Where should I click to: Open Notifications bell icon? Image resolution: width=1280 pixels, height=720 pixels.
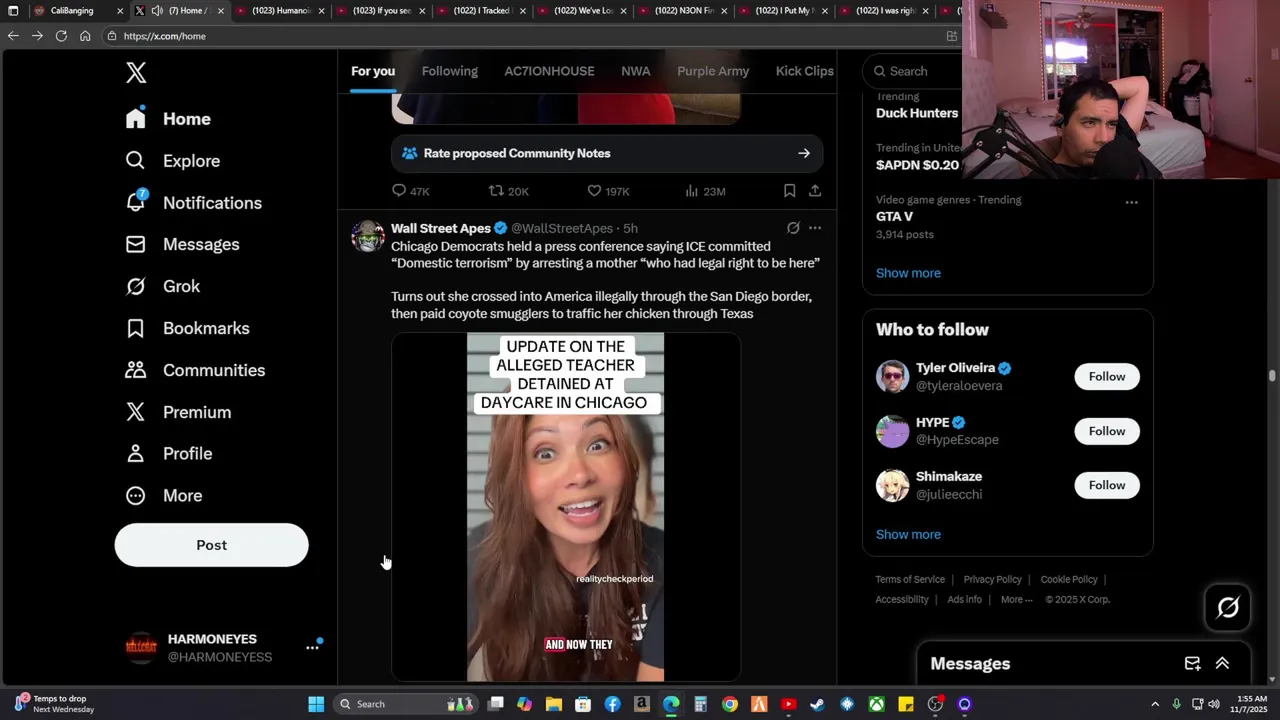tap(135, 202)
